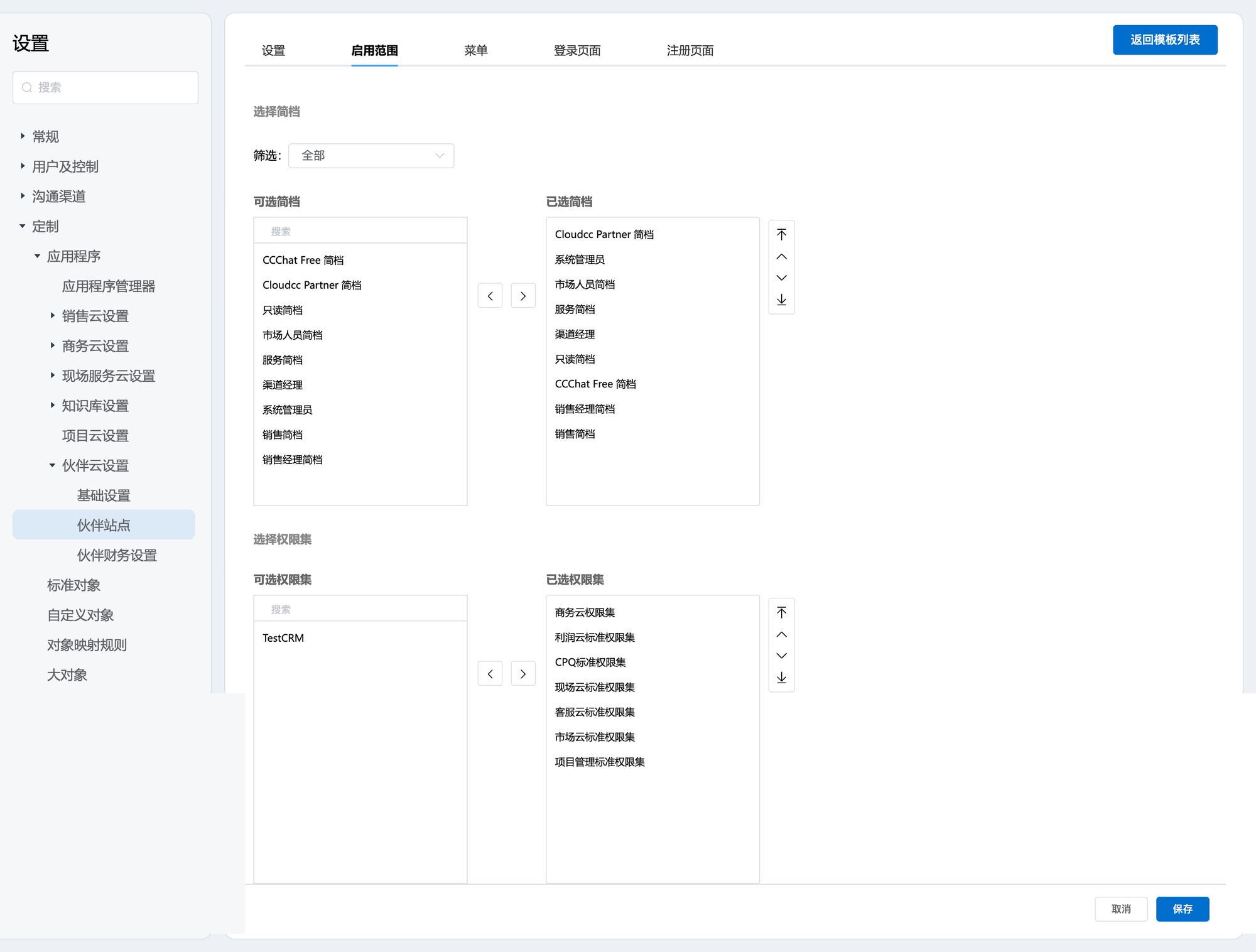Move selected profile to top arrow
The image size is (1256, 952).
point(781,235)
